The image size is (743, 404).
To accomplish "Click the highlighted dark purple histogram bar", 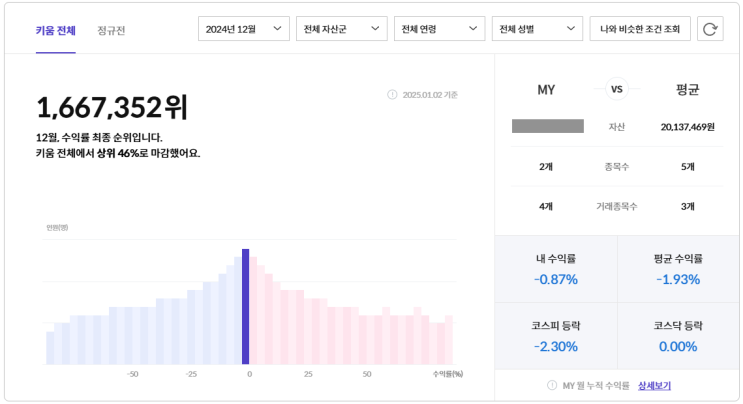I will pyautogui.click(x=245, y=306).
